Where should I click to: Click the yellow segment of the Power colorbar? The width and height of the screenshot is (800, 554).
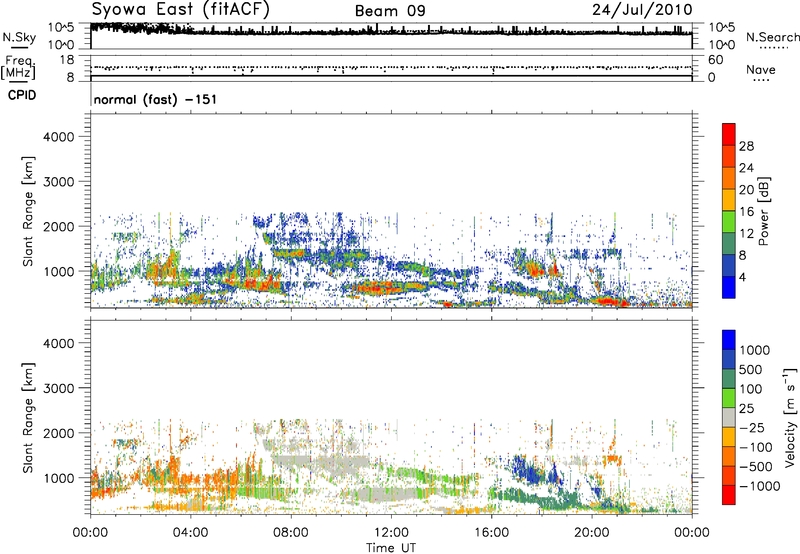click(729, 199)
